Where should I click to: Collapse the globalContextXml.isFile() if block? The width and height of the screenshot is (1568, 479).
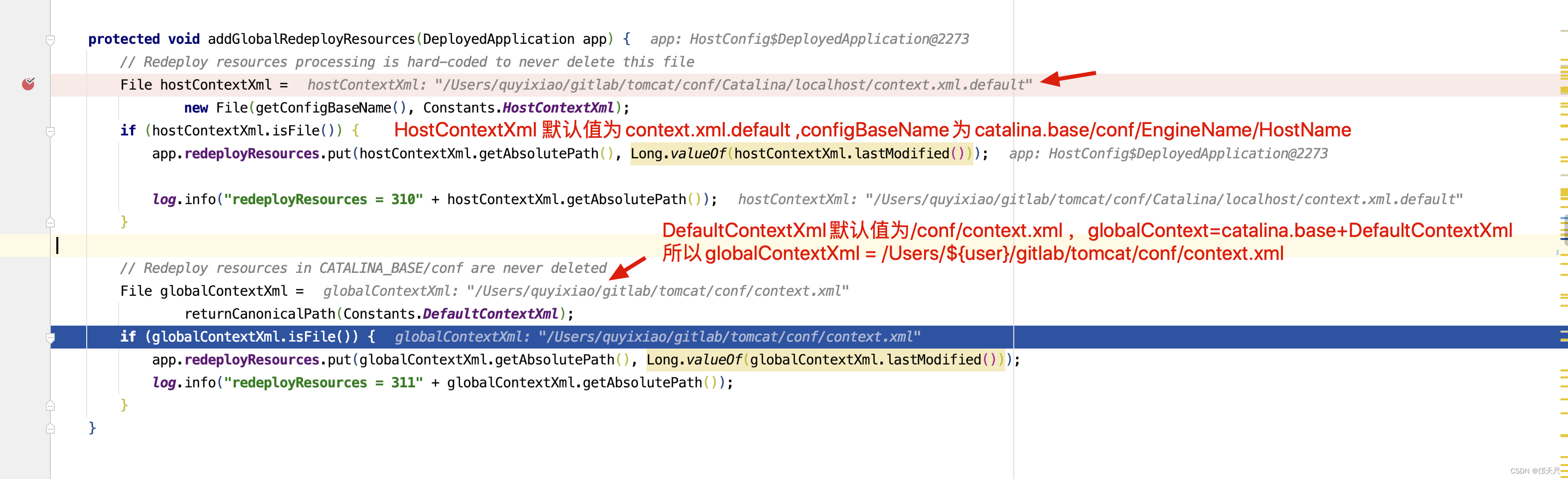tap(50, 338)
